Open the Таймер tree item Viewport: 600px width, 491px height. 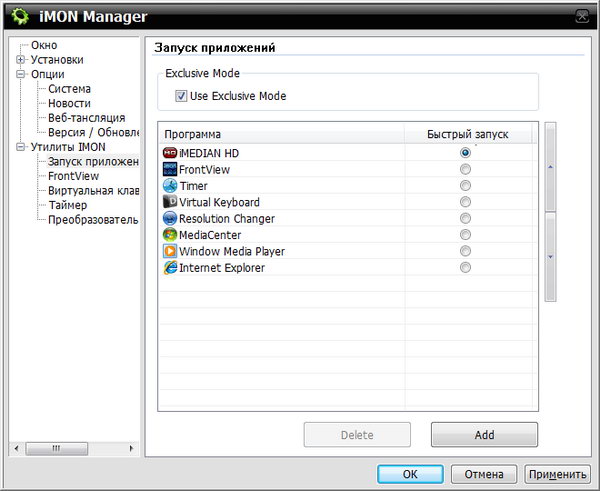68,205
